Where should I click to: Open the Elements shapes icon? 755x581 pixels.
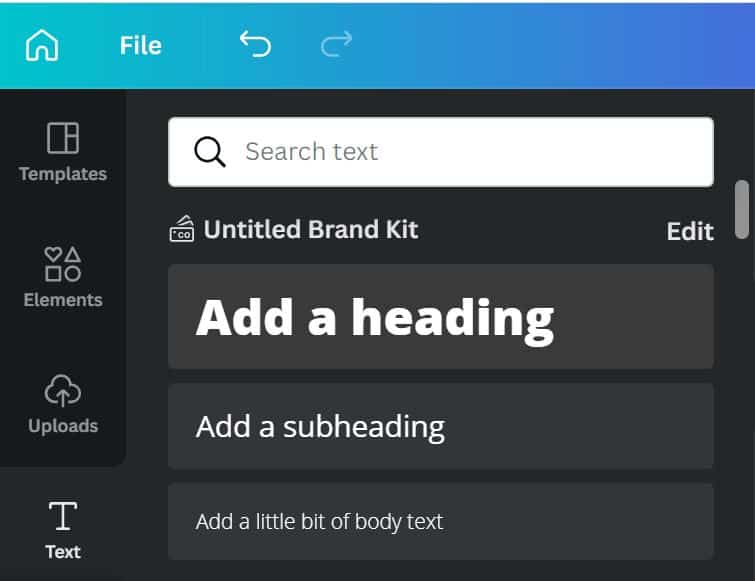click(x=63, y=263)
